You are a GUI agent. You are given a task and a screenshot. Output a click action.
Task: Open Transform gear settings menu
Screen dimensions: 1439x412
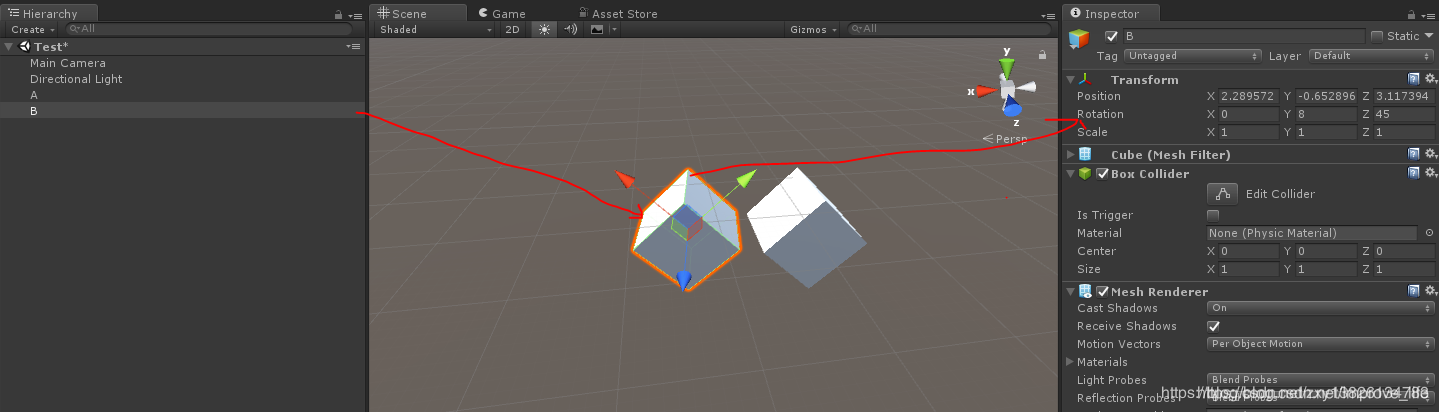click(x=1429, y=79)
